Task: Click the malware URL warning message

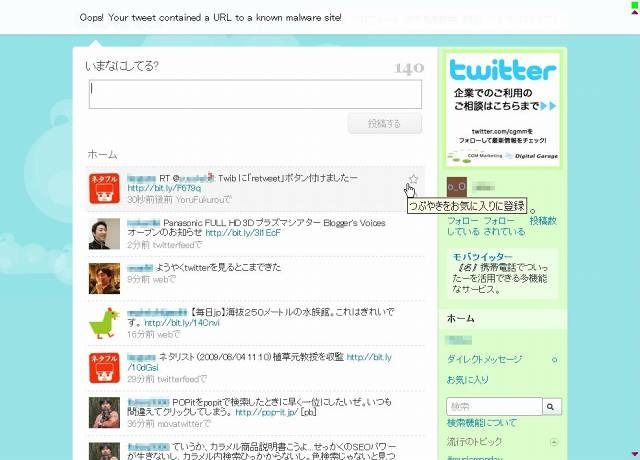Action: click(x=211, y=18)
